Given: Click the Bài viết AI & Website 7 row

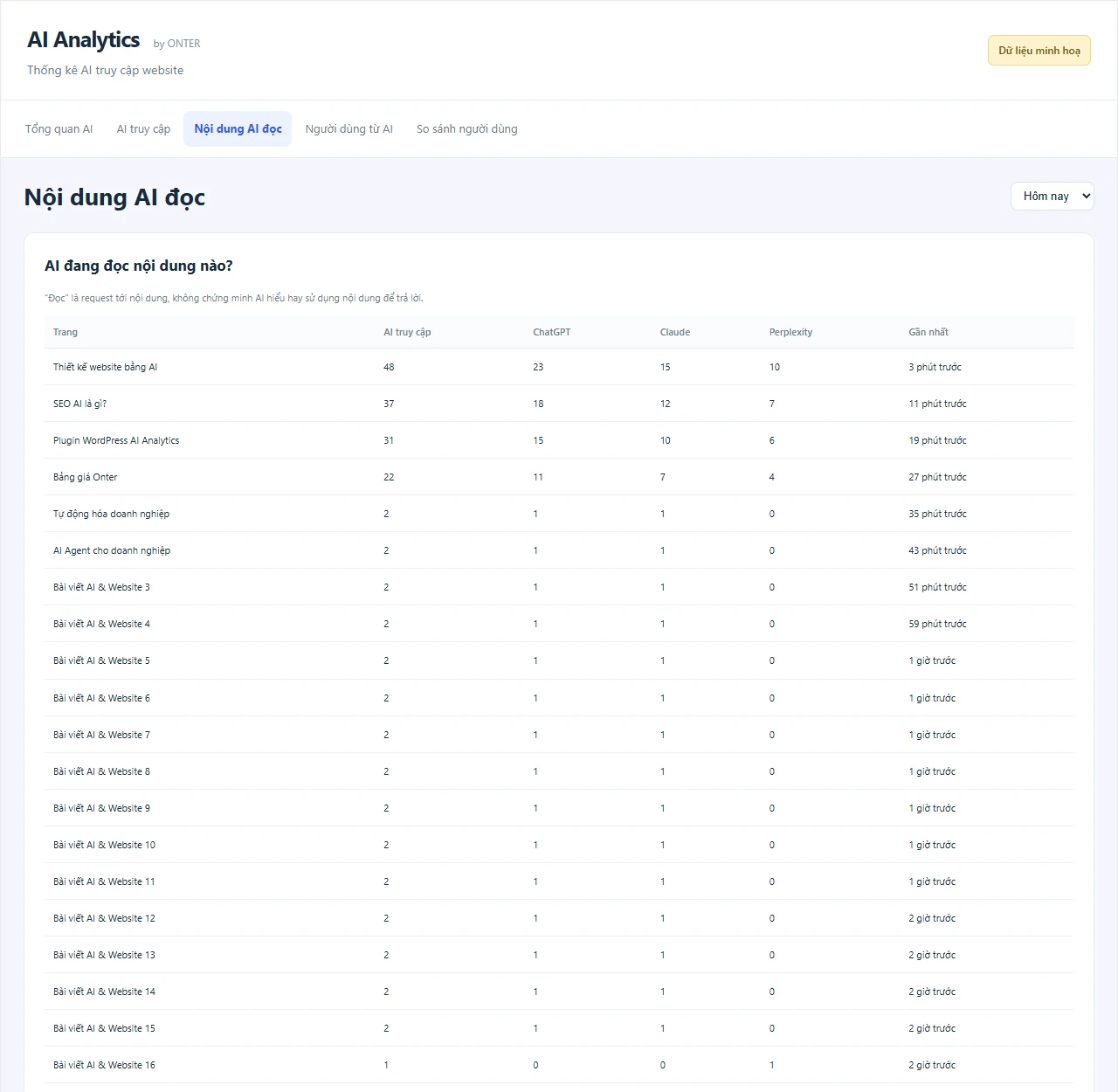Looking at the screenshot, I should 559,735.
